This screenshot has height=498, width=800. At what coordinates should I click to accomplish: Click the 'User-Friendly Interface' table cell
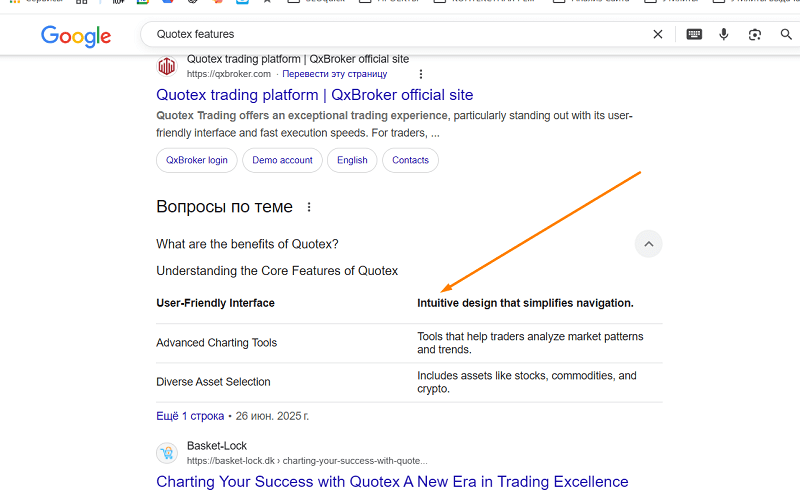click(215, 303)
